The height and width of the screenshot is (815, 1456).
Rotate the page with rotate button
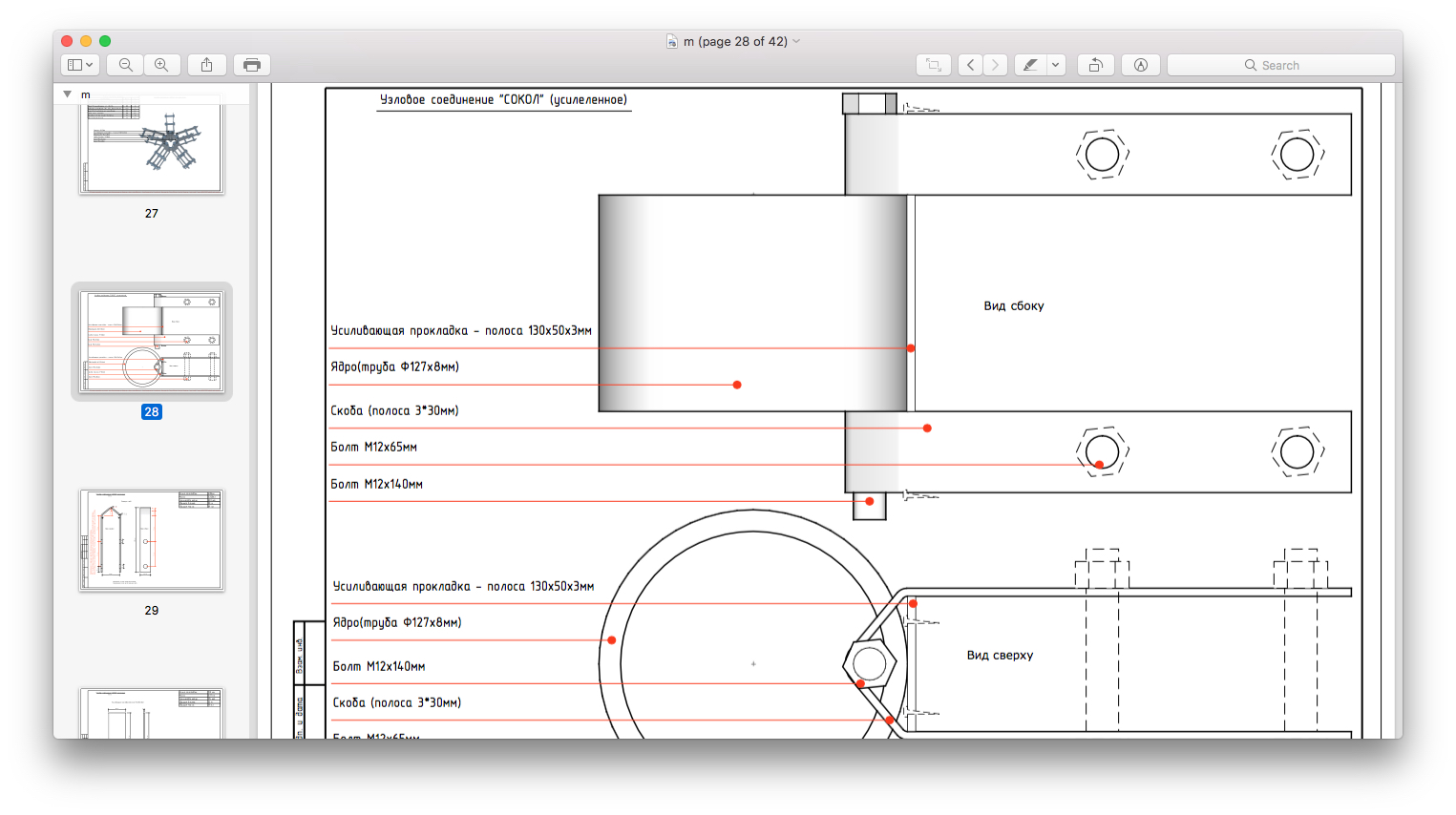tap(1096, 65)
